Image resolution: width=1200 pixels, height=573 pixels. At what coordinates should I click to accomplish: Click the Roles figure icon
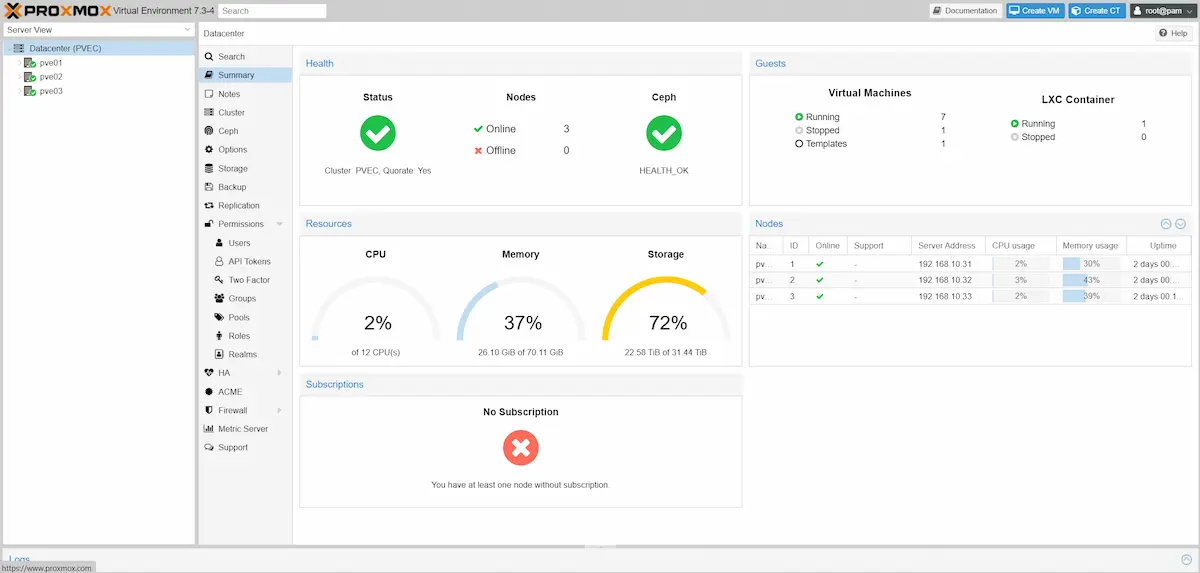[x=219, y=336]
